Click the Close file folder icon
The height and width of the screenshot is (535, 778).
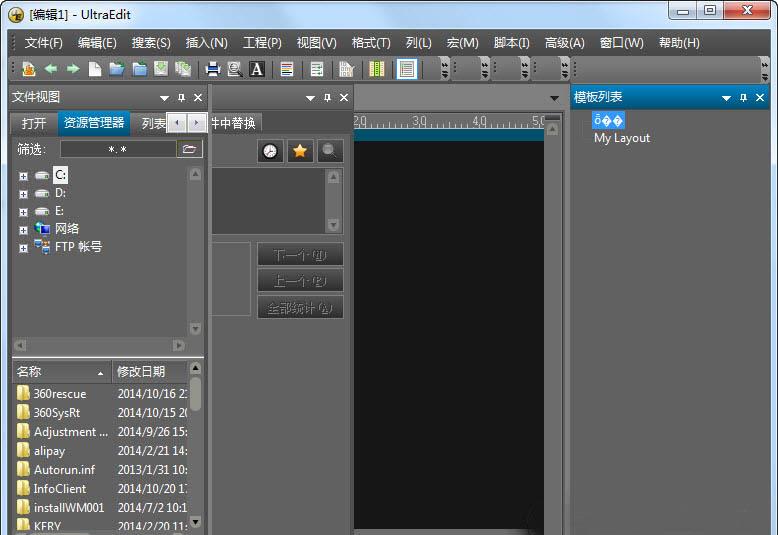click(139, 69)
